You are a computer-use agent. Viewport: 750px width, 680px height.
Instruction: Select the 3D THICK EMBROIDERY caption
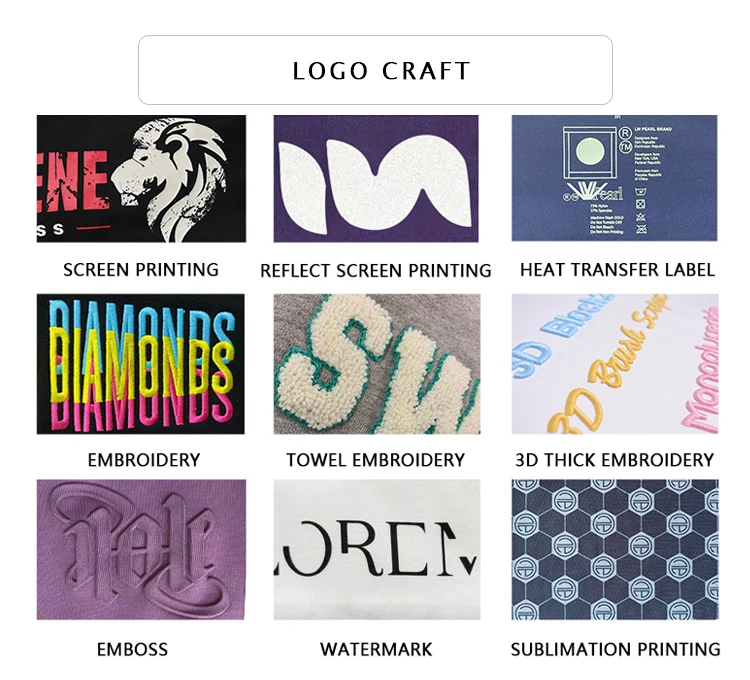point(614,460)
